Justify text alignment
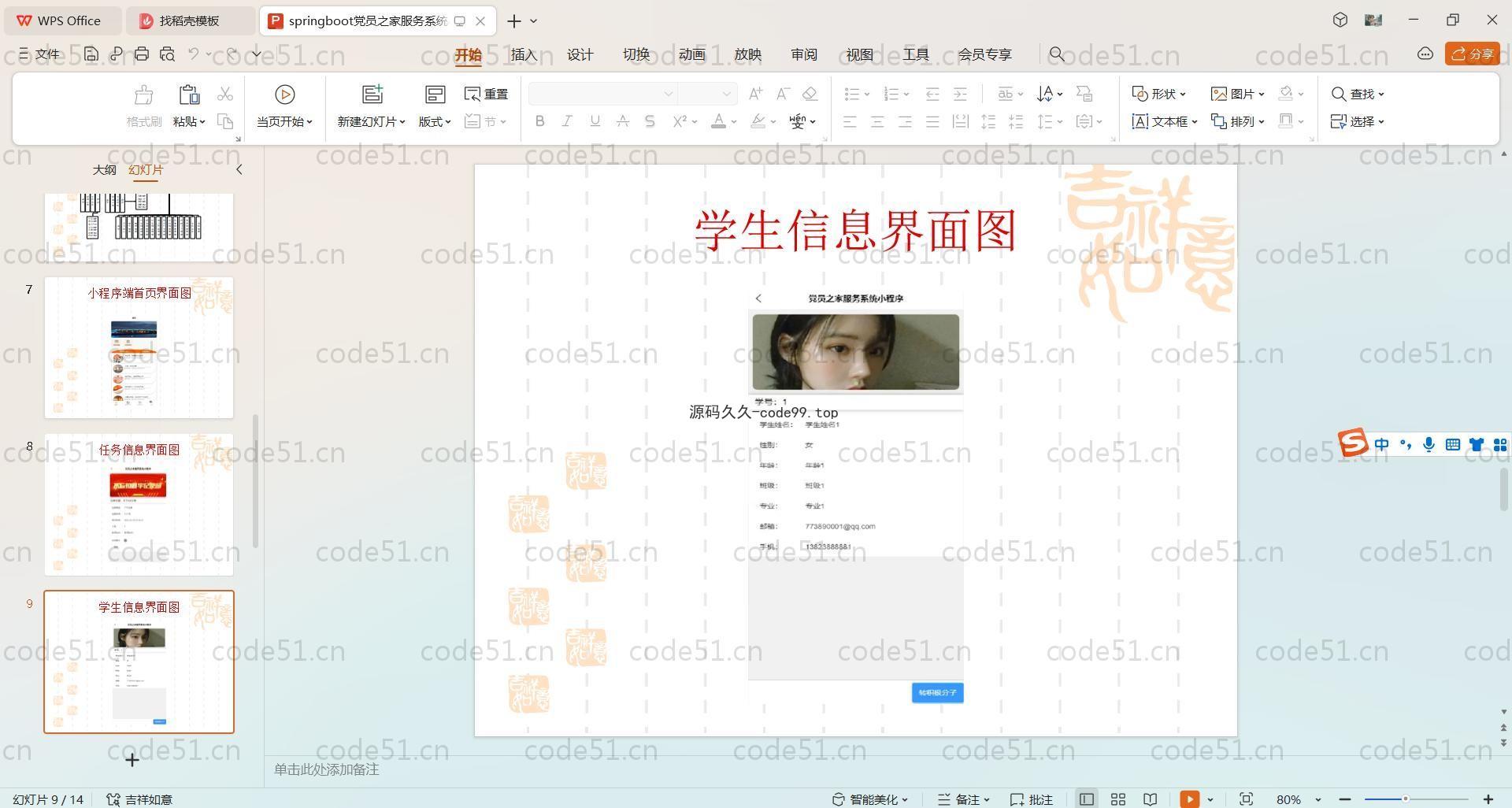 (932, 121)
